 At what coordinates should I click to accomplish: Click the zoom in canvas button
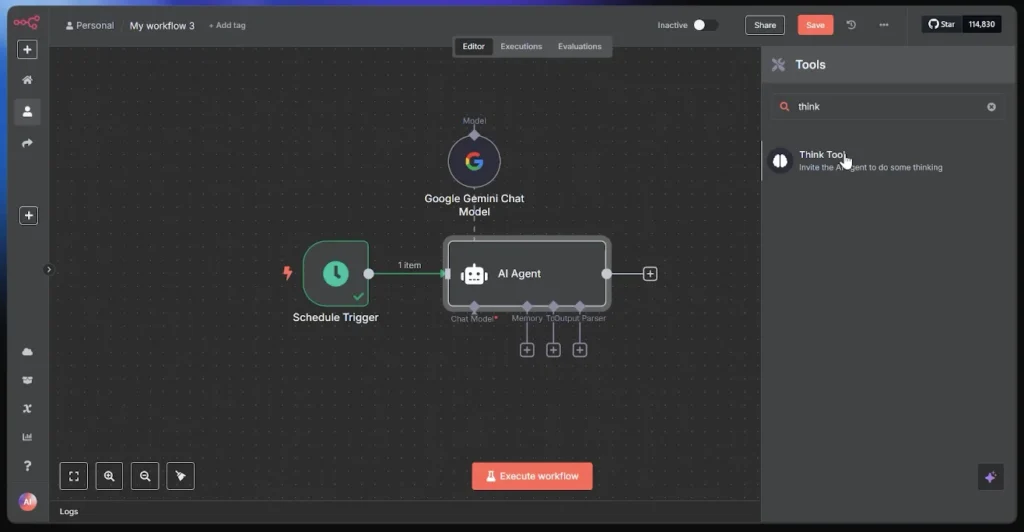point(109,477)
